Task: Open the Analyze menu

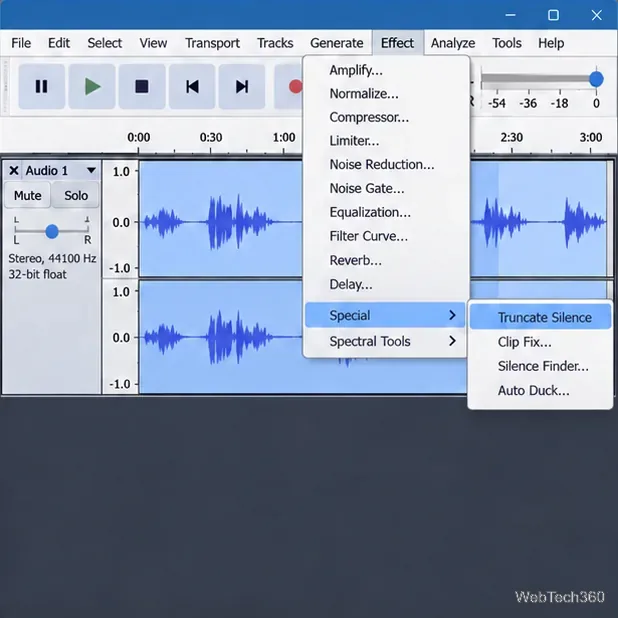Action: (453, 43)
